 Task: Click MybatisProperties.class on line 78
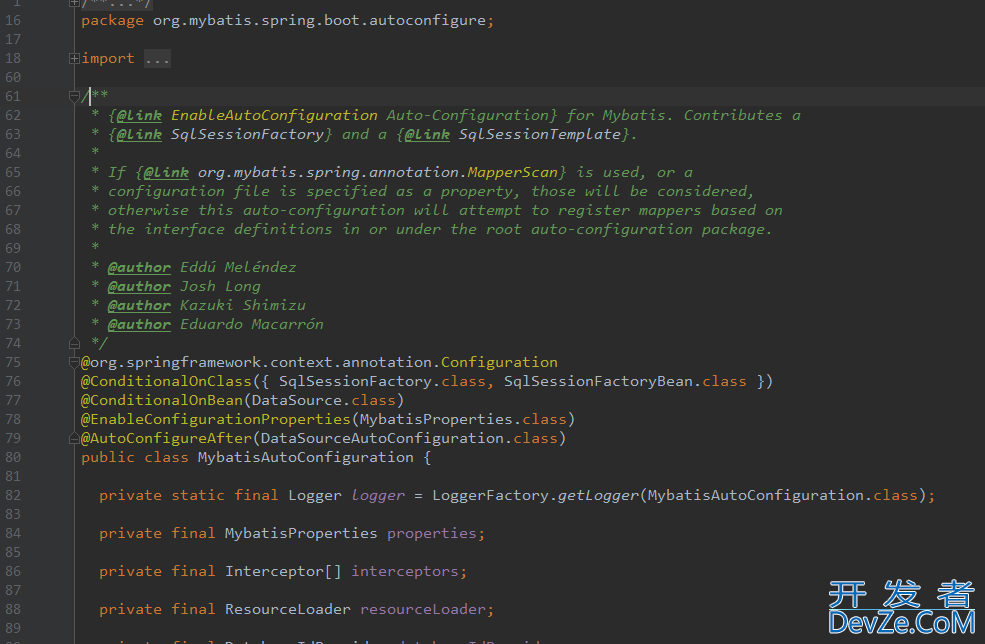463,419
